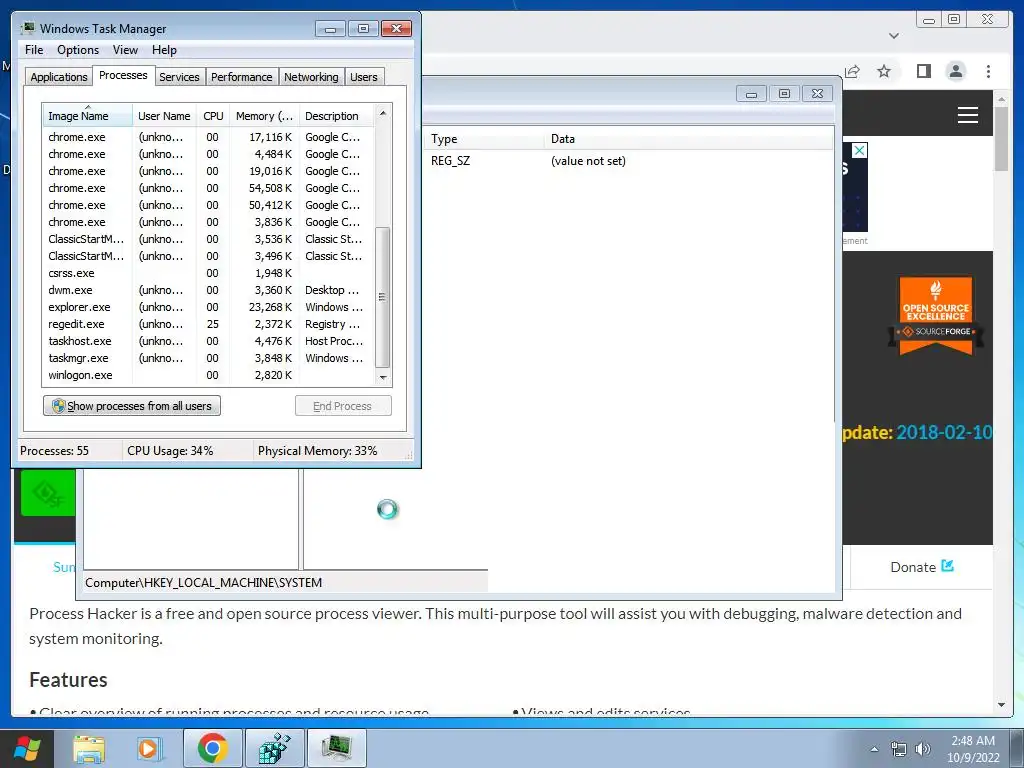The height and width of the screenshot is (768, 1024).
Task: Sort by CPU column header
Action: coord(213,116)
